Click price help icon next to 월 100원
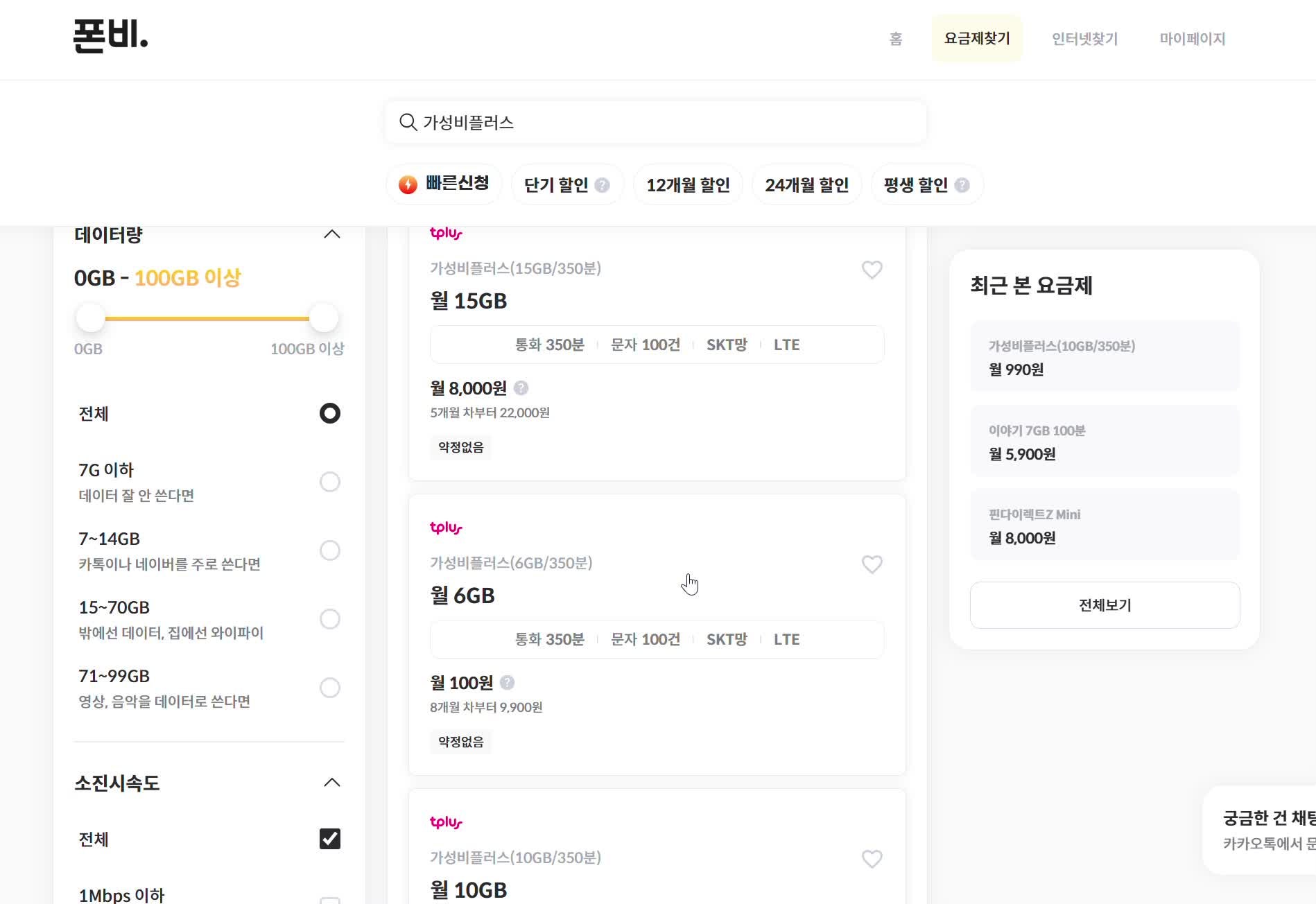 click(507, 683)
